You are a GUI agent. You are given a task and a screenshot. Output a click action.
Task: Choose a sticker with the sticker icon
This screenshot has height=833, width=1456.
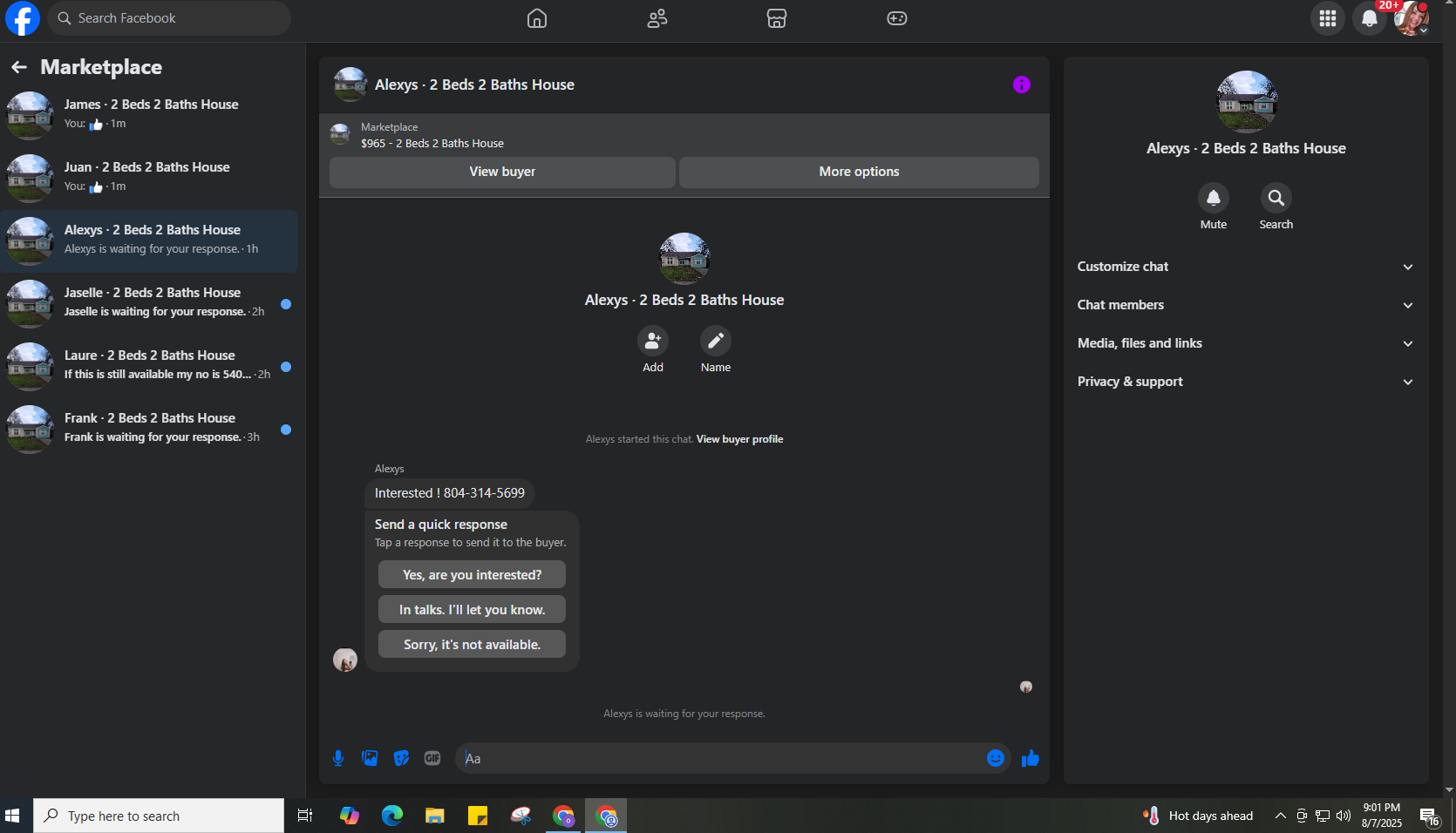point(401,758)
